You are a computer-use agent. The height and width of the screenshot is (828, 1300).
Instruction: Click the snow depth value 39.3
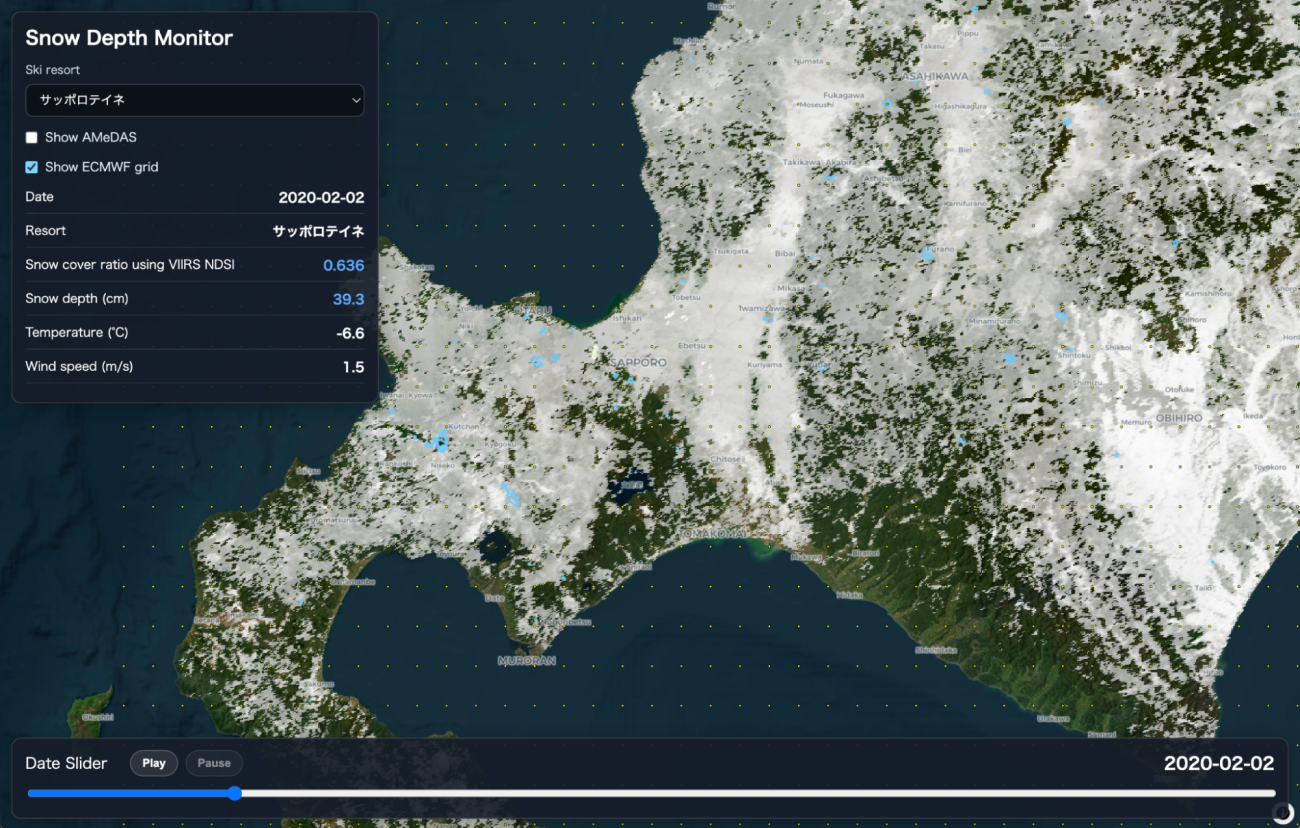click(x=348, y=298)
